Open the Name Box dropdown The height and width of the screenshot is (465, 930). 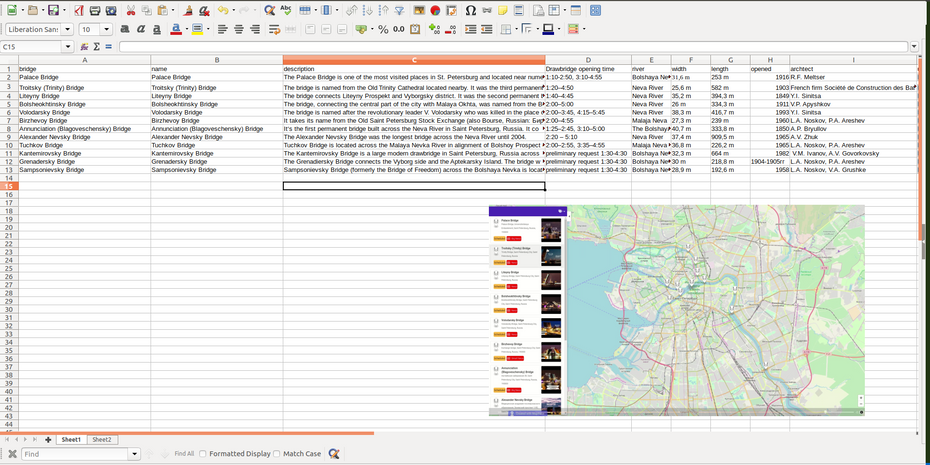[68, 47]
